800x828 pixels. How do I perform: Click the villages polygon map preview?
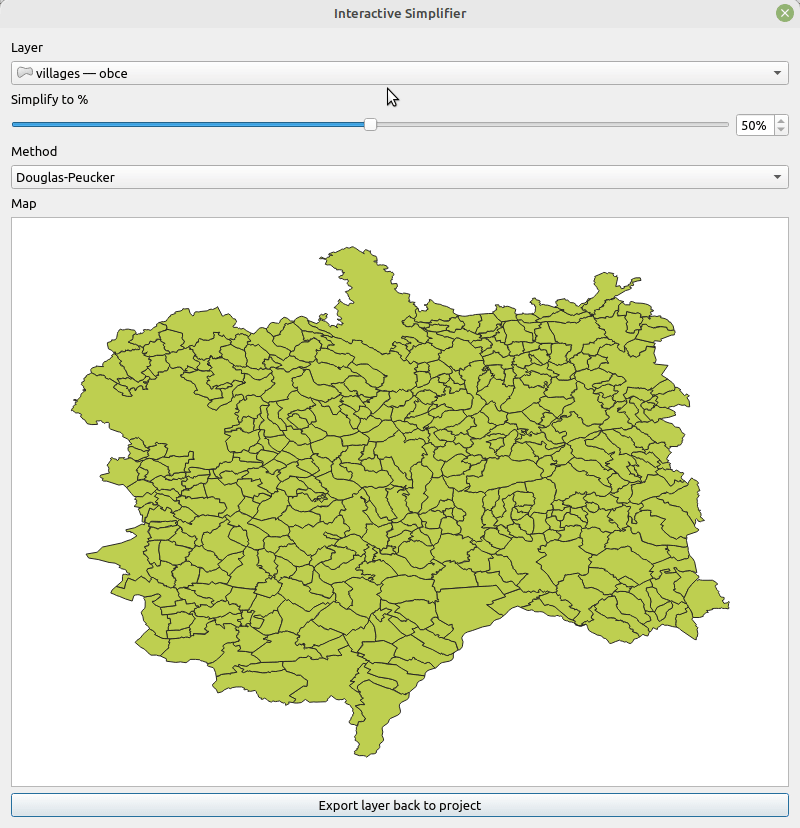[400, 502]
